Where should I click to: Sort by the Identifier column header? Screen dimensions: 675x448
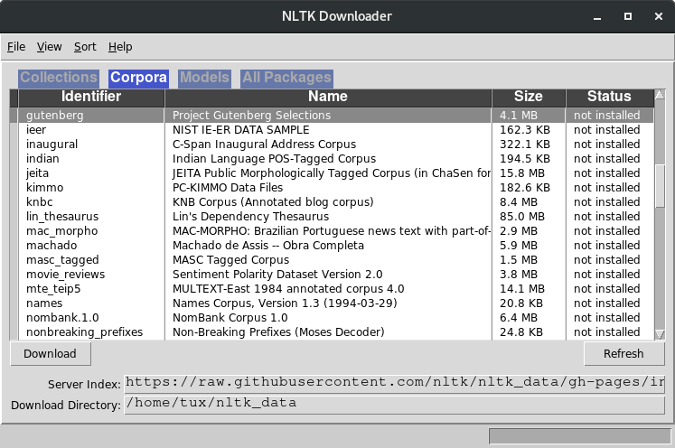pyautogui.click(x=91, y=96)
